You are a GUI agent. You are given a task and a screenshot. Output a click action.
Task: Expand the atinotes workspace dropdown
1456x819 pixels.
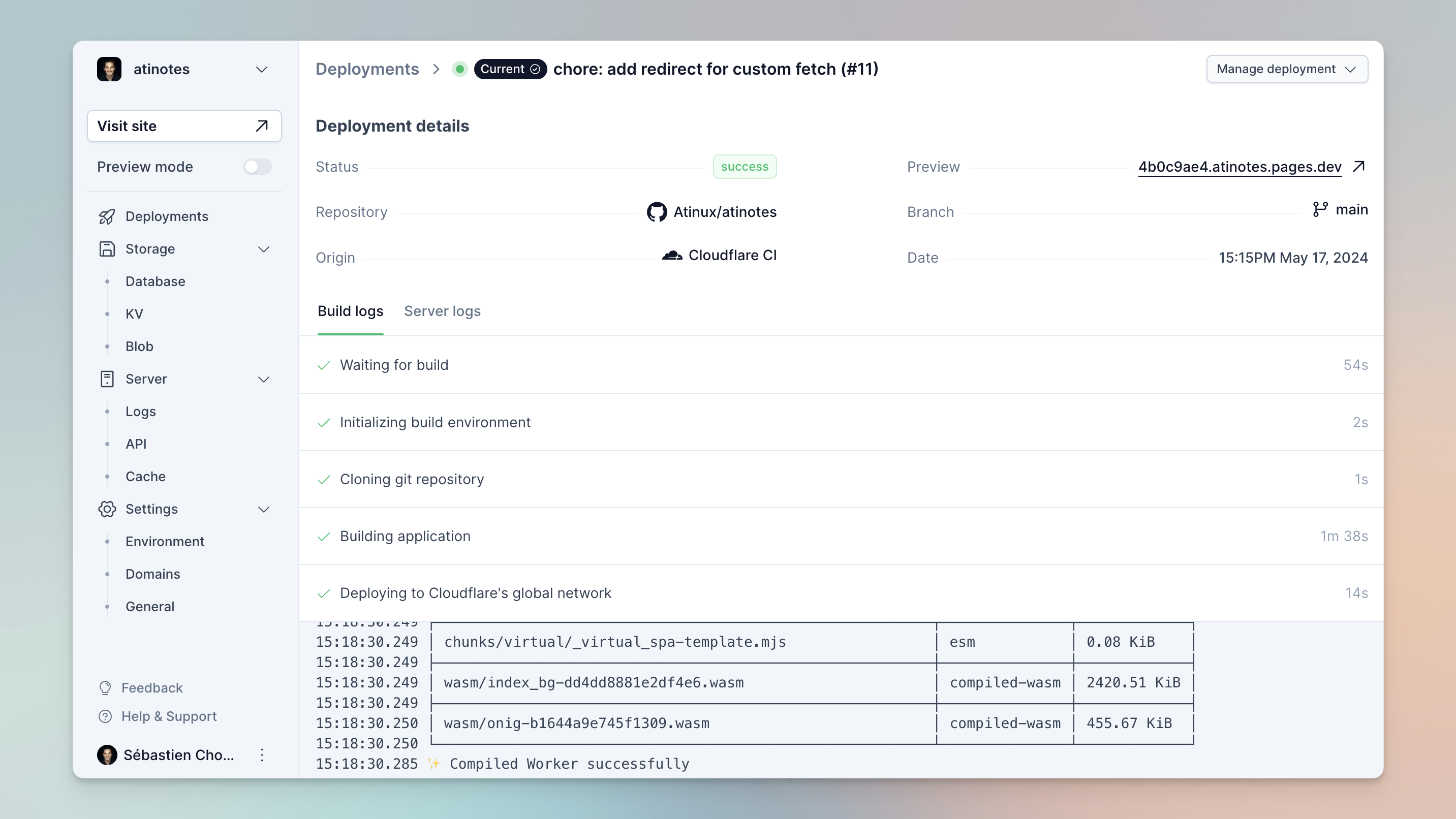click(261, 69)
